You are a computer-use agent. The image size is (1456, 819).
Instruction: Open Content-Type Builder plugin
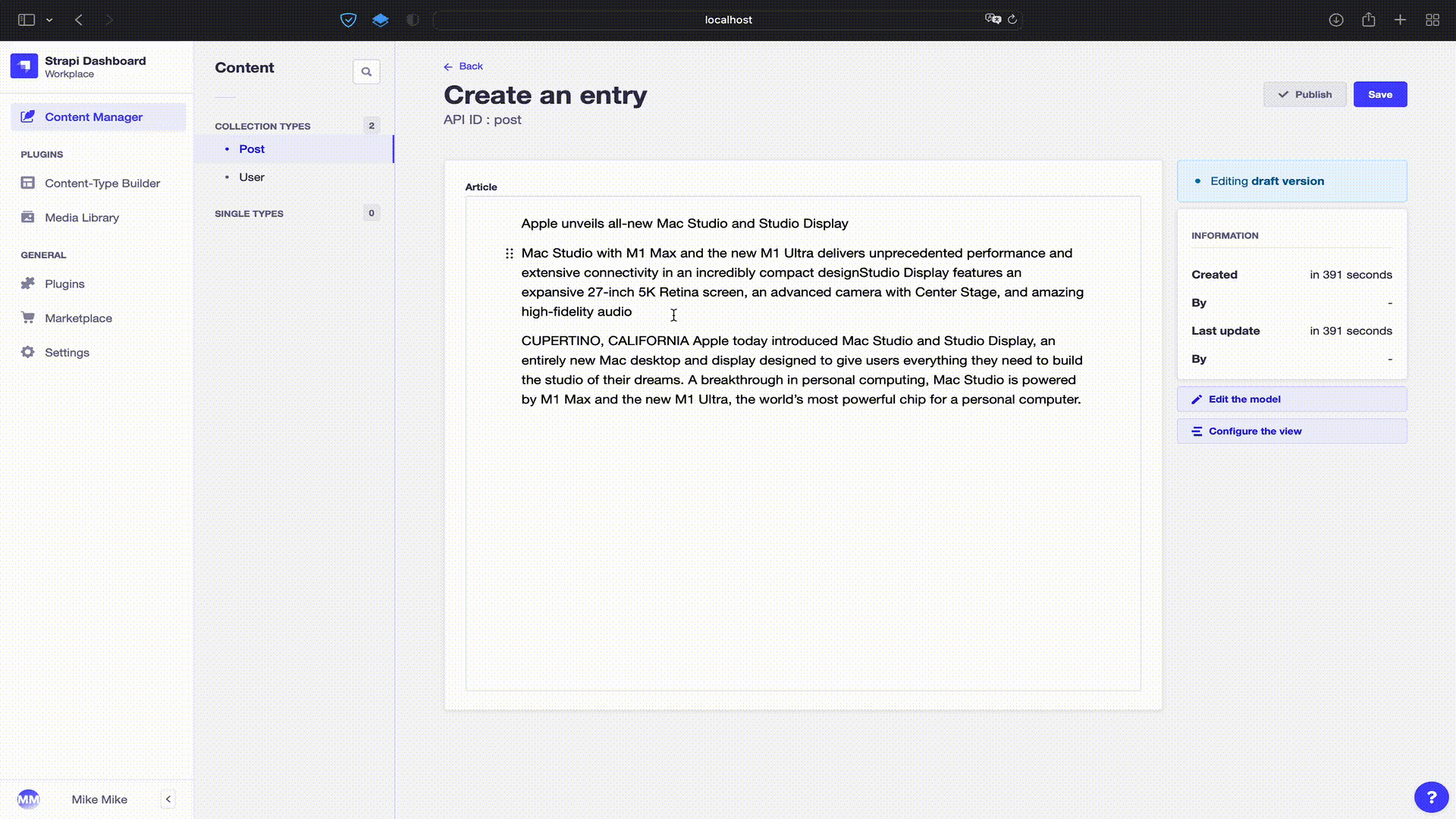coord(102,184)
